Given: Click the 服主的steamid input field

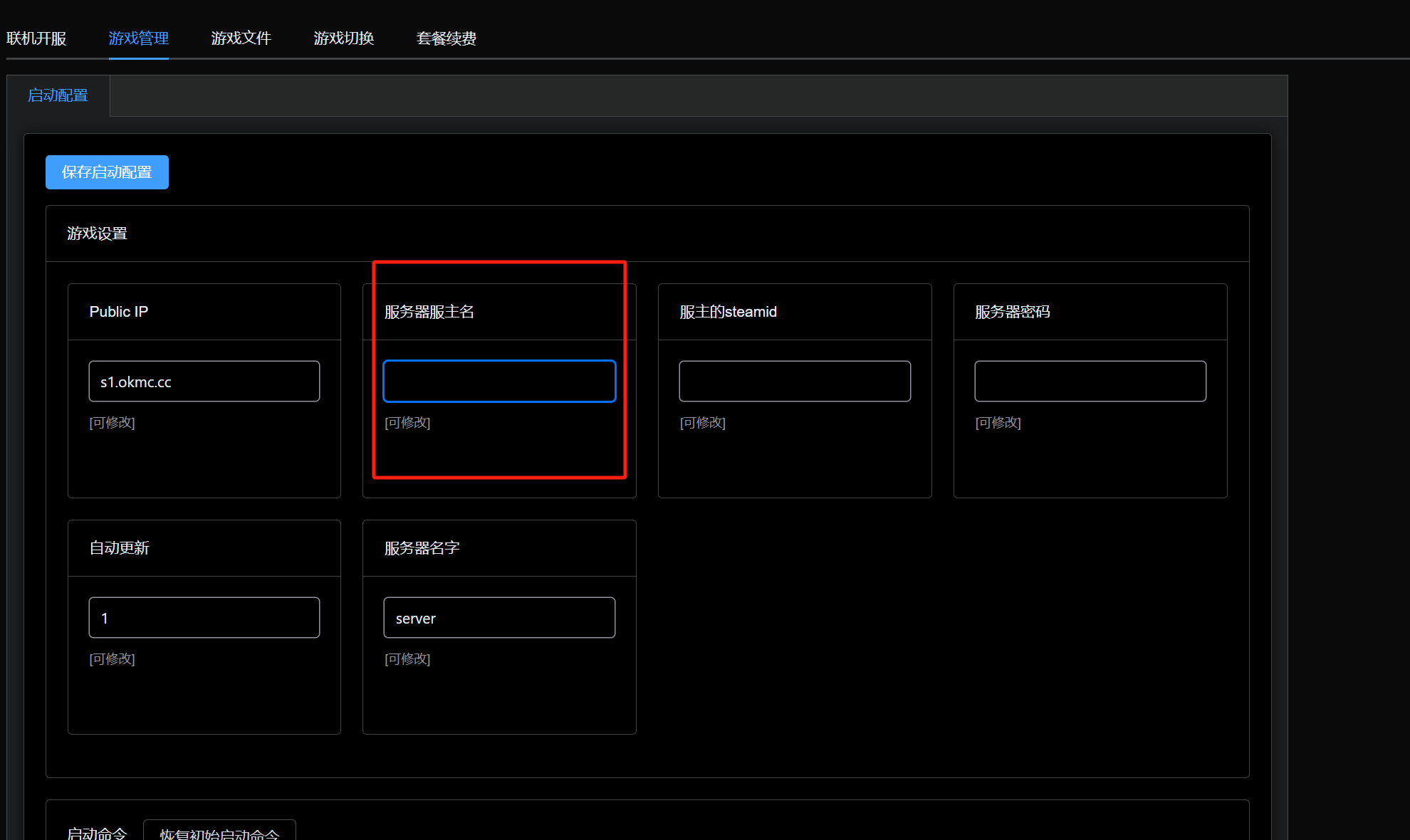Looking at the screenshot, I should click(795, 382).
